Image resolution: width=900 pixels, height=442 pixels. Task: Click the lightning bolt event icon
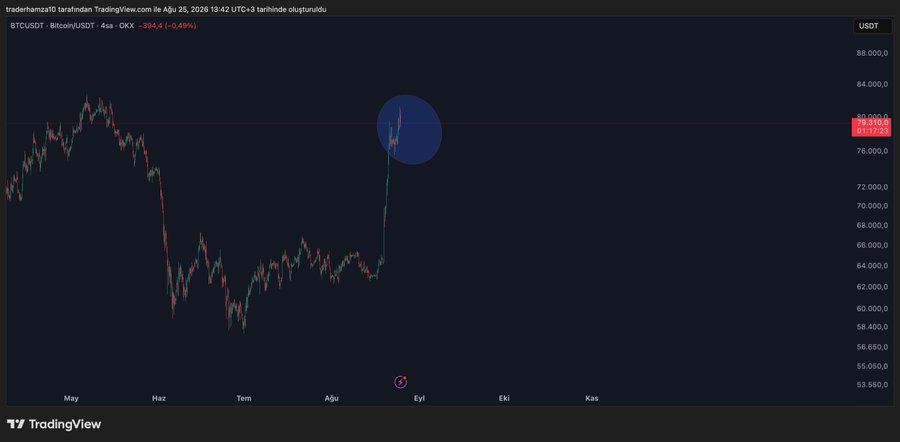tap(401, 381)
